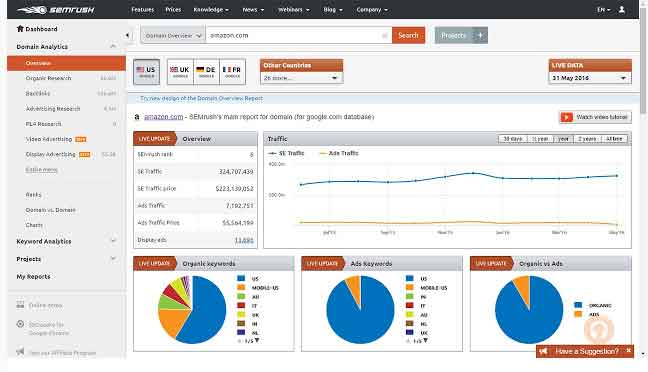
Task: Open Display Advertising in sidebar
Action: pos(50,154)
